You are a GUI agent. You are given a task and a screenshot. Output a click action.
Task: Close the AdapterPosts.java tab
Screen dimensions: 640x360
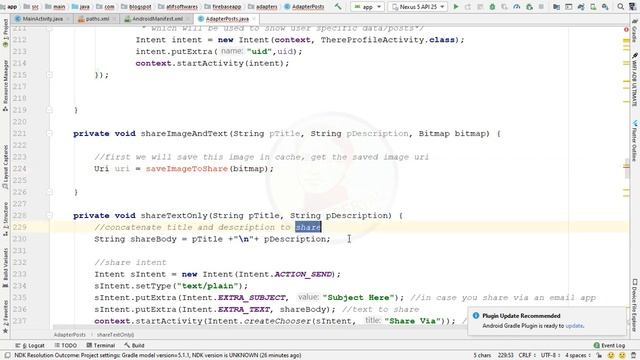point(254,19)
